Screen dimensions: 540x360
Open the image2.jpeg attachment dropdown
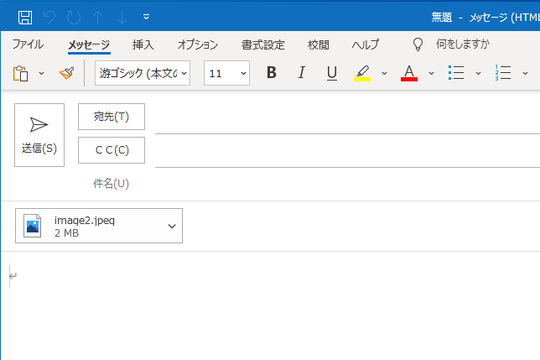click(172, 226)
